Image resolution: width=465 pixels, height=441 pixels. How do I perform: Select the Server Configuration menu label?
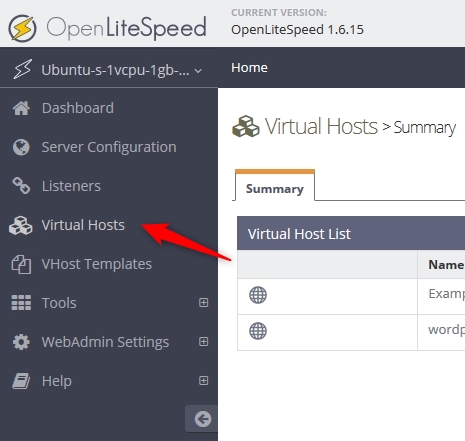(109, 147)
